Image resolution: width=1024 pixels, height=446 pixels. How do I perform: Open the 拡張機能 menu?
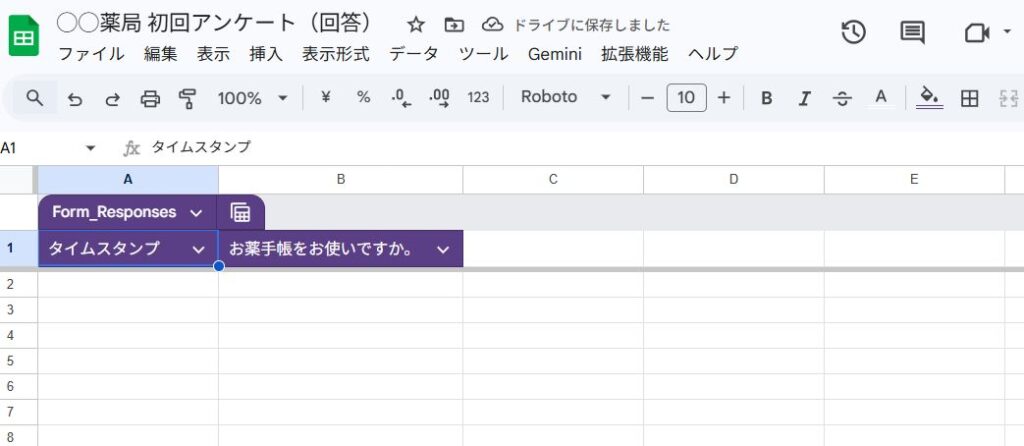634,54
